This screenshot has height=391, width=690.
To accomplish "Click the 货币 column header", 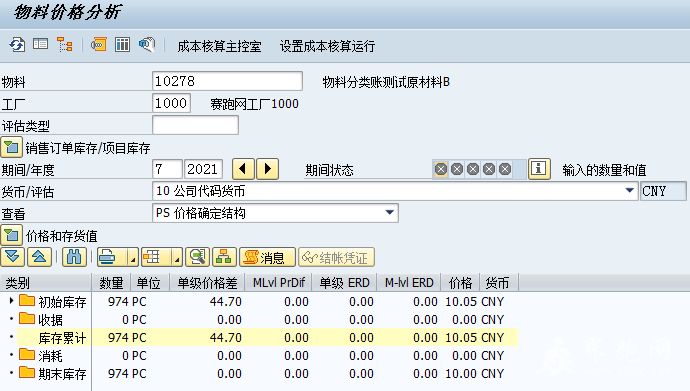I will (499, 282).
